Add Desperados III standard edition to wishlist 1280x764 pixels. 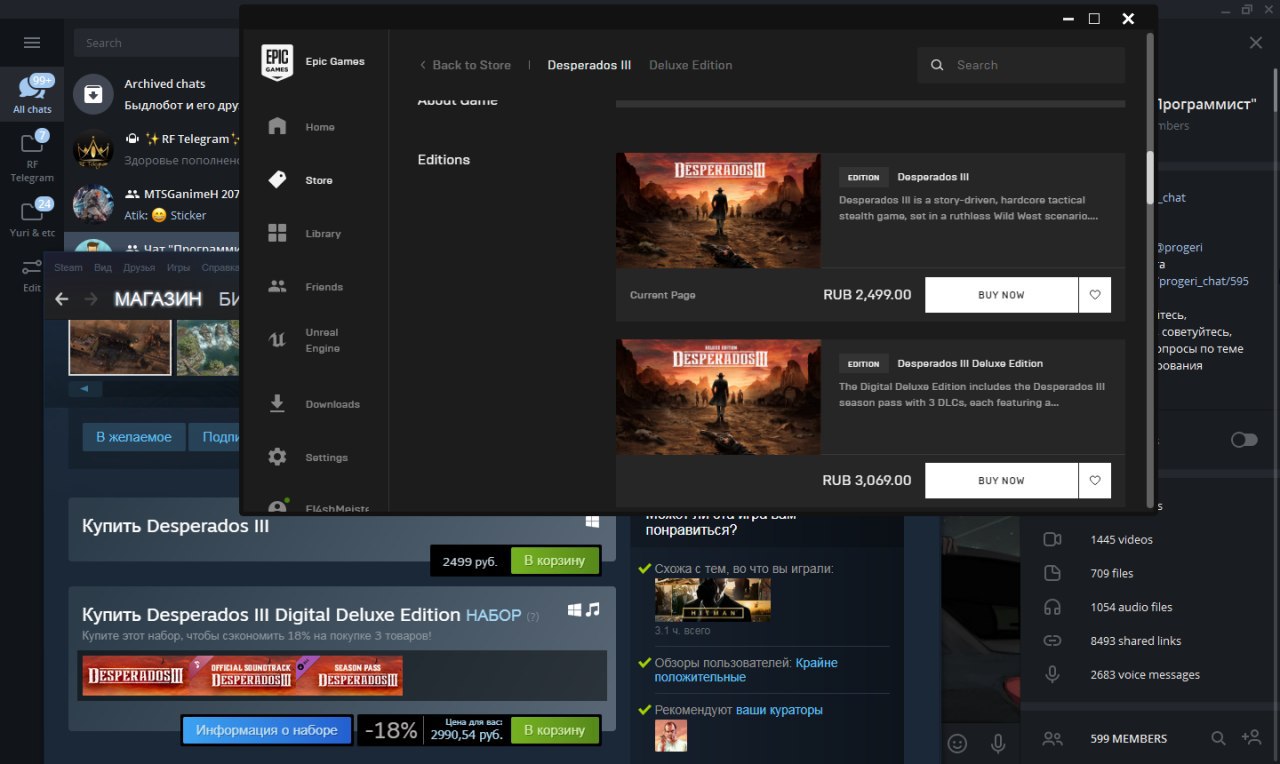point(1095,295)
